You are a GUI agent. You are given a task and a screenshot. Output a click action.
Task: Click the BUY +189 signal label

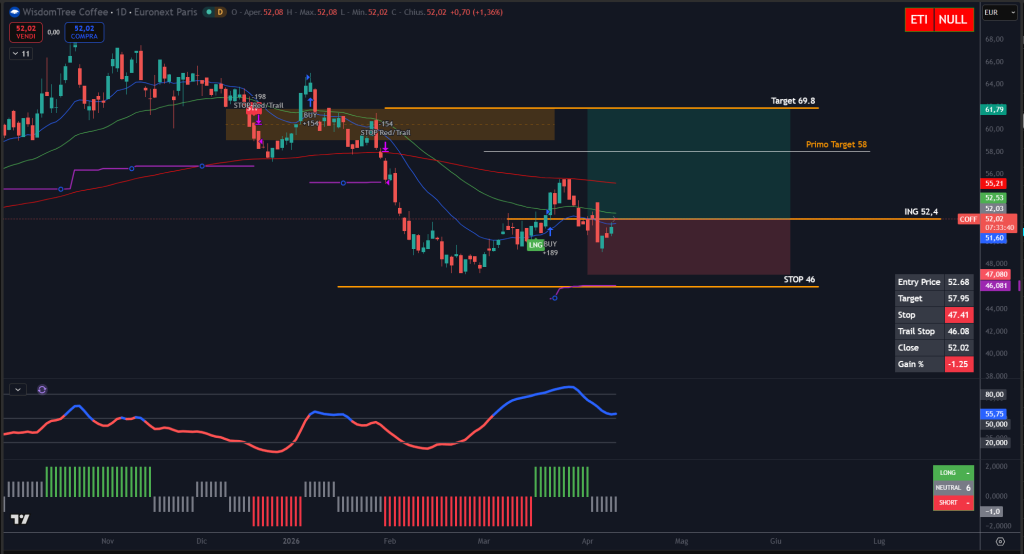pyautogui.click(x=551, y=248)
